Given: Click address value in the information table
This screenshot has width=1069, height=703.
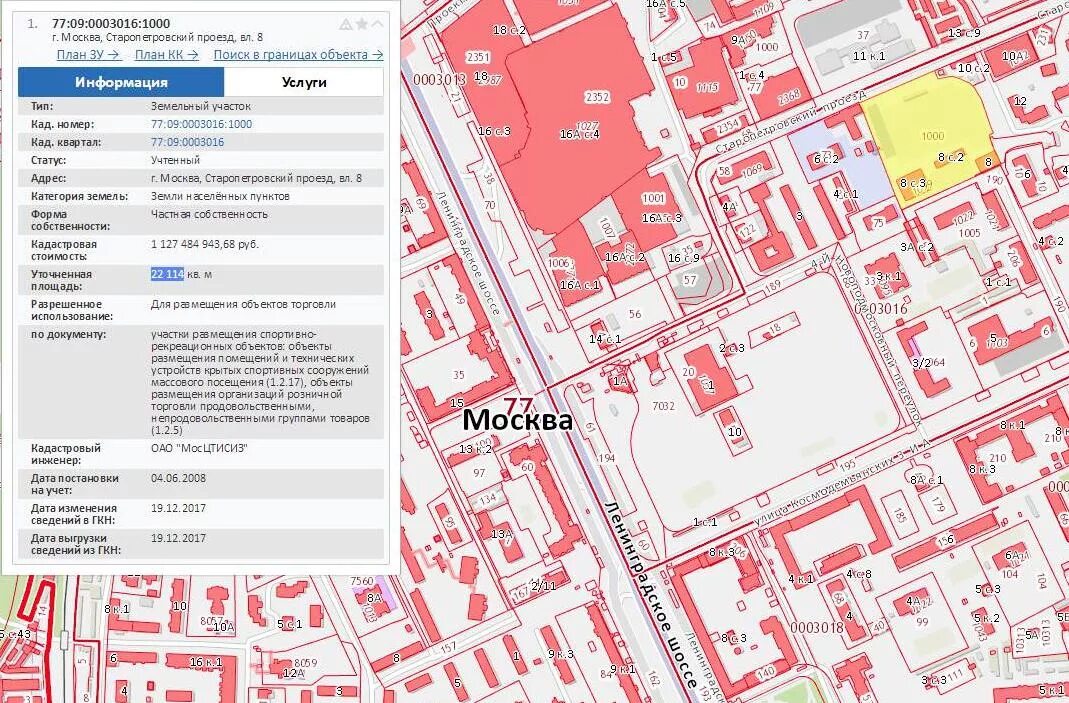Looking at the screenshot, I should click(x=256, y=178).
